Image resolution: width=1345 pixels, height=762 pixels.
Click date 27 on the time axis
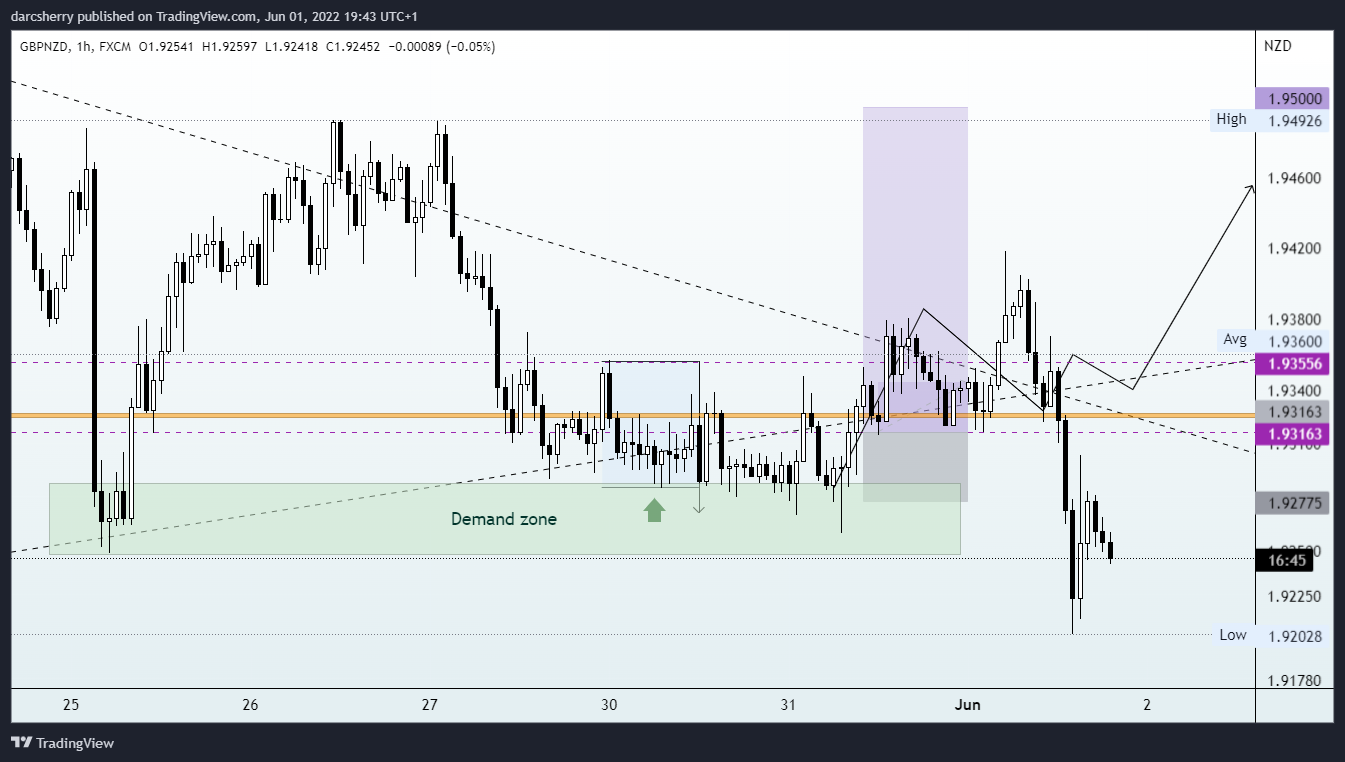430,705
